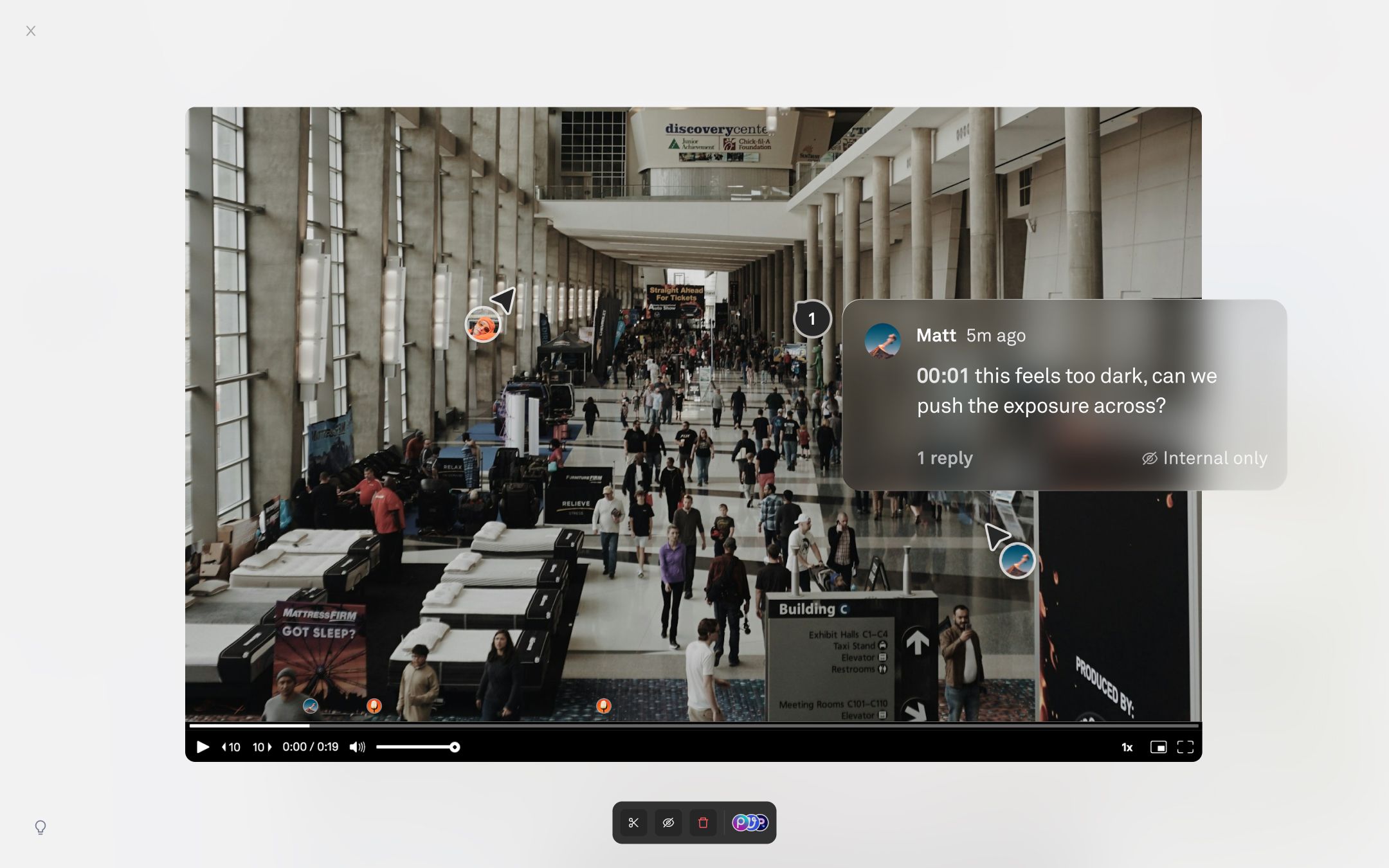The image size is (1389, 868).
Task: Delete using the red trash icon
Action: pyautogui.click(x=703, y=822)
